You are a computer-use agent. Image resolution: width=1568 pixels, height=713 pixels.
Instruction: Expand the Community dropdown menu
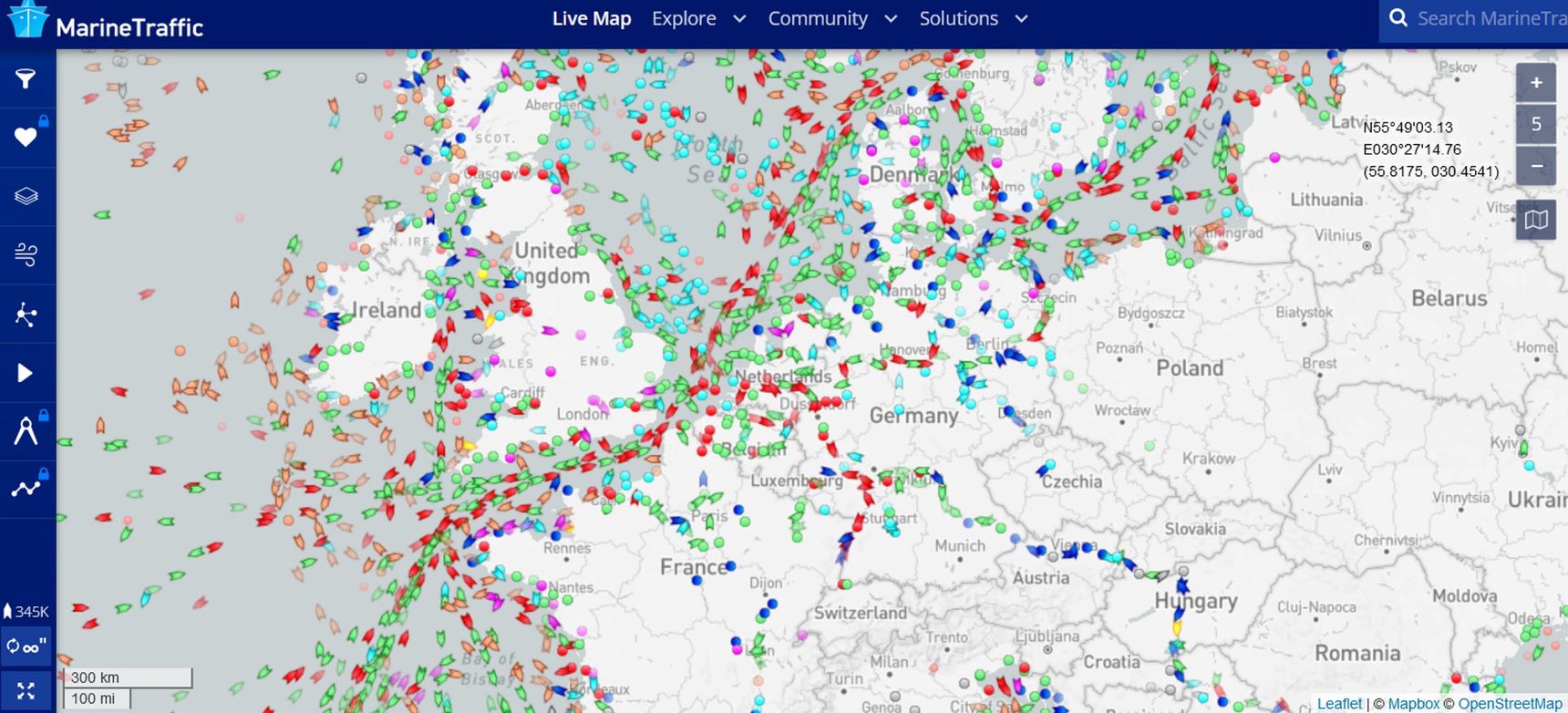click(x=832, y=19)
